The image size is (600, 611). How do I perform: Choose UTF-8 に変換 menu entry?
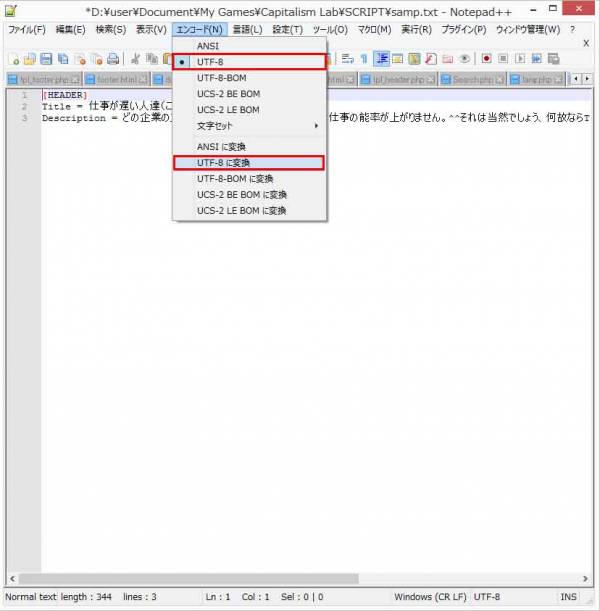249,163
